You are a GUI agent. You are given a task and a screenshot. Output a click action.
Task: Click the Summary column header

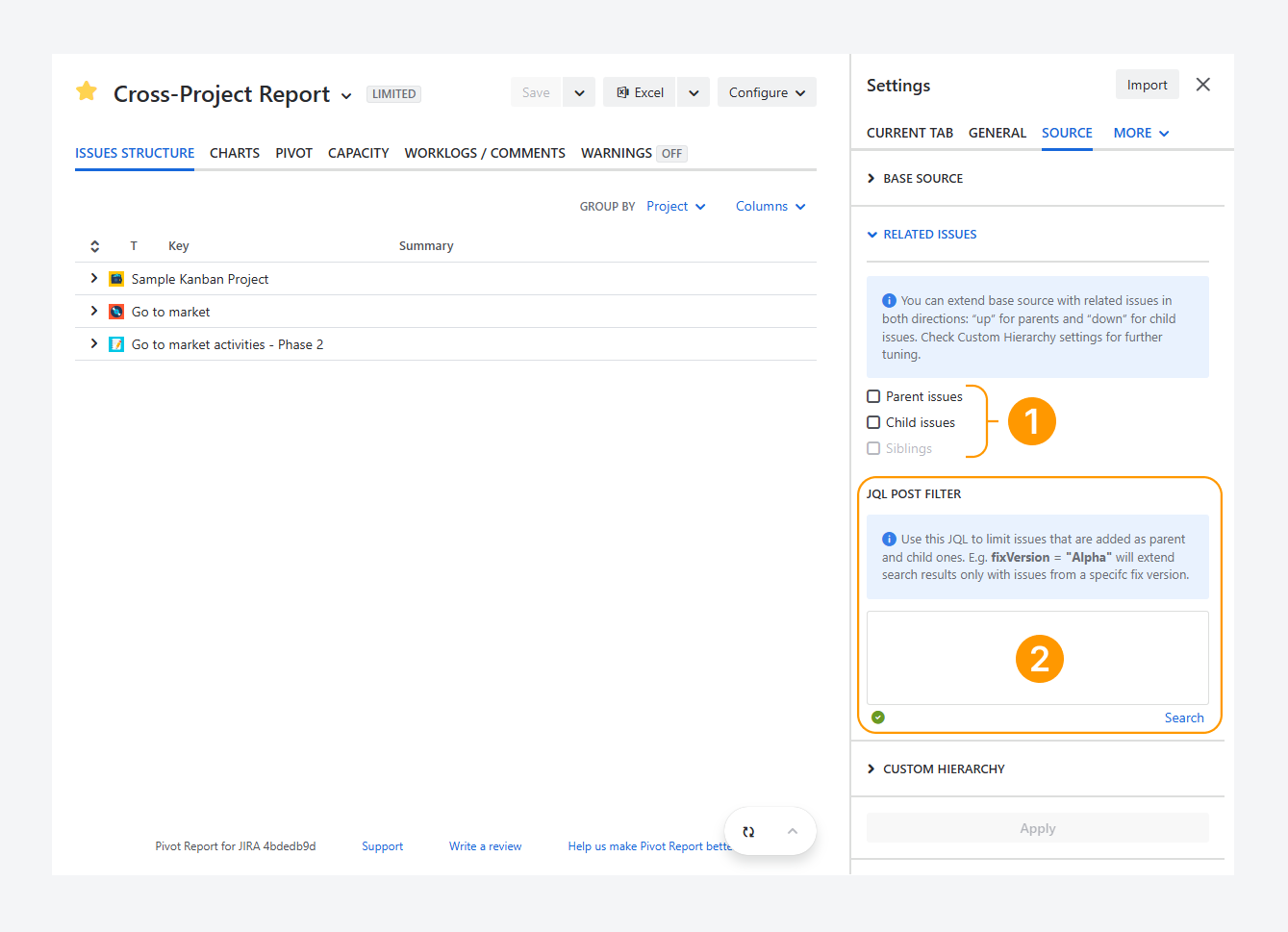tap(426, 246)
